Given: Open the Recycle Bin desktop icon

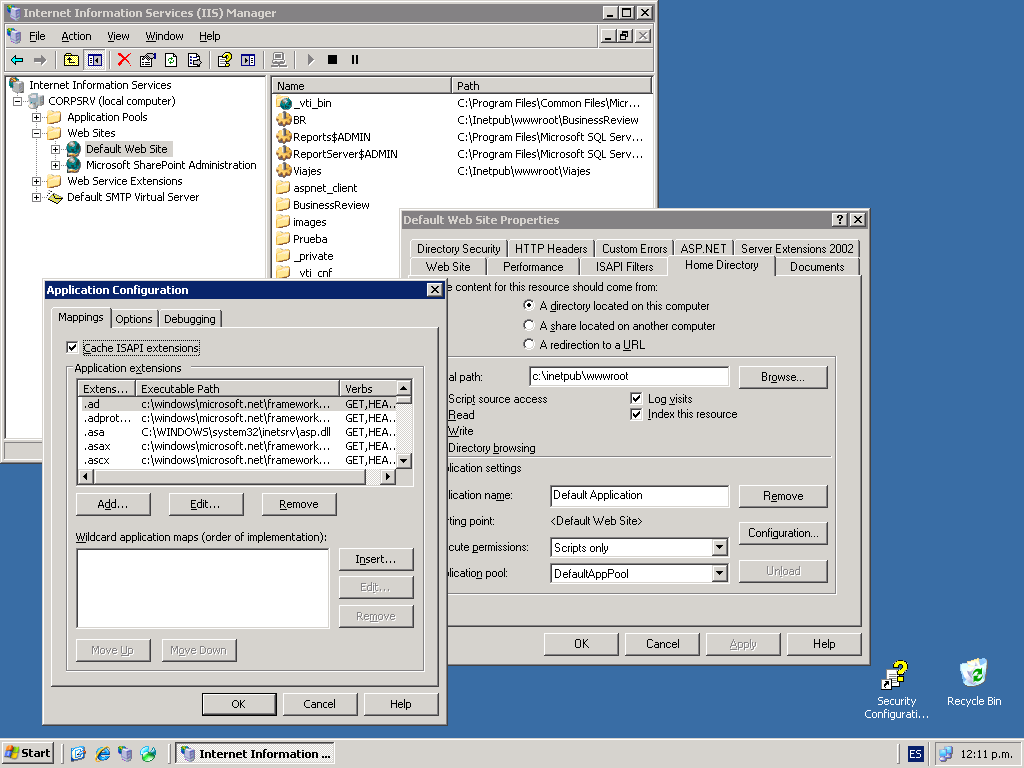Looking at the screenshot, I should click(x=974, y=683).
